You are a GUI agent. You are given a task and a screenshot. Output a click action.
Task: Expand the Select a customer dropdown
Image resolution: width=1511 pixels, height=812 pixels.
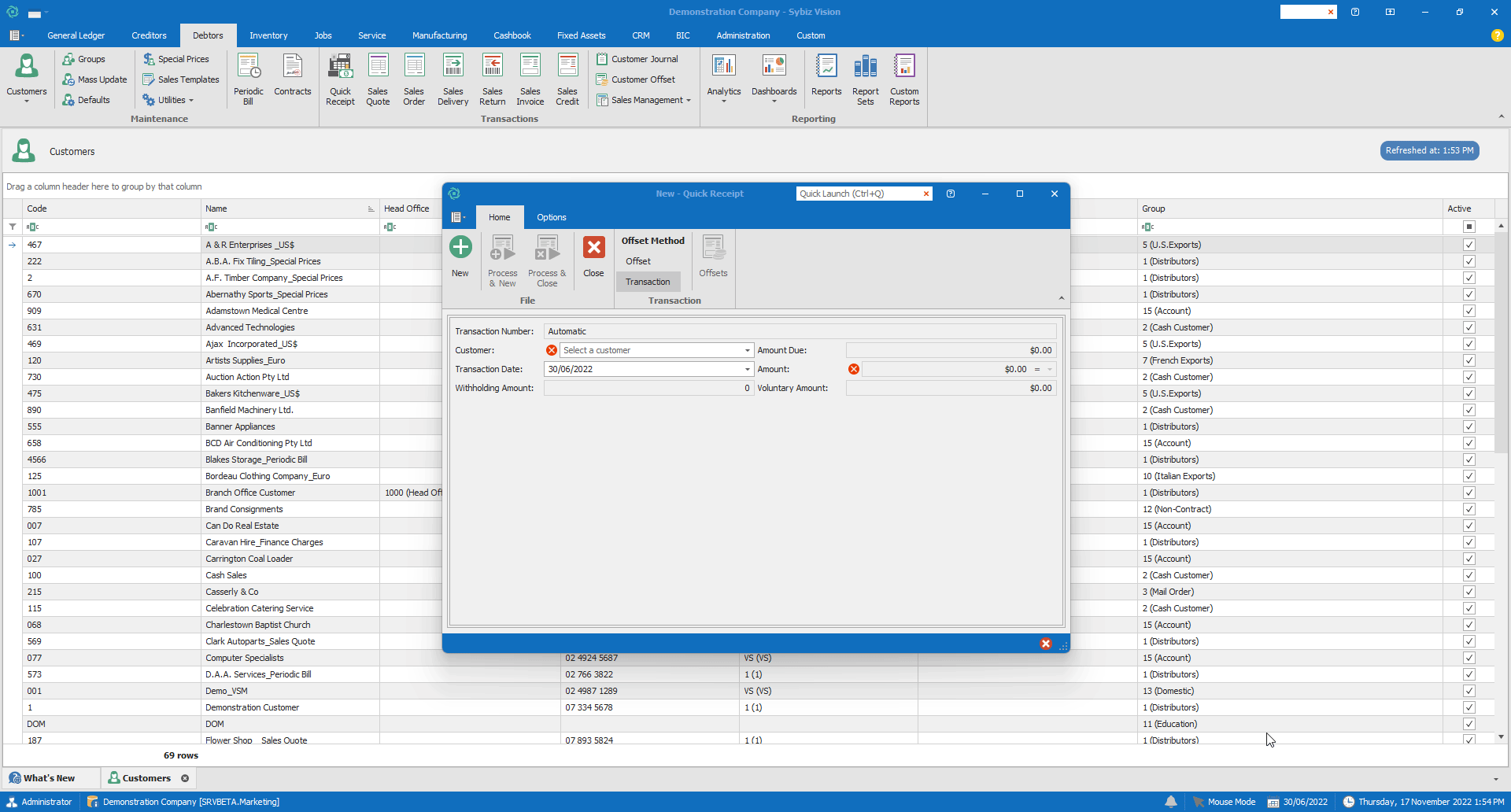[x=747, y=350]
